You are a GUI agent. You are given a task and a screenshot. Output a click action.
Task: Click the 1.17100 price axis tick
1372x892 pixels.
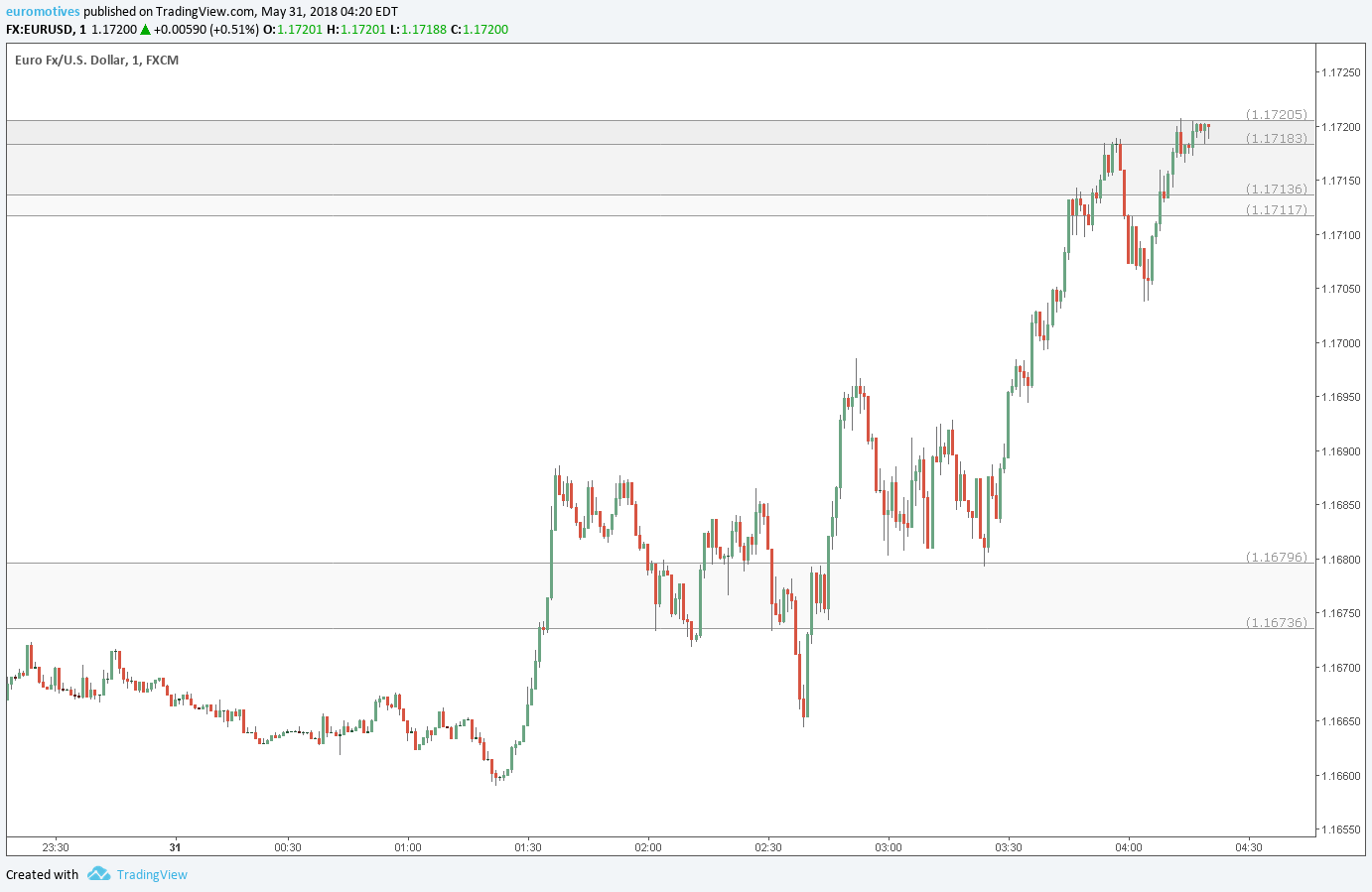pos(1339,235)
